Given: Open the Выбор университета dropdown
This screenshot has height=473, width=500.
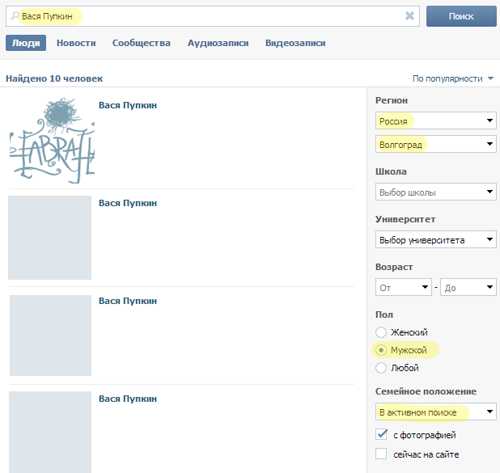Looking at the screenshot, I should pyautogui.click(x=436, y=240).
